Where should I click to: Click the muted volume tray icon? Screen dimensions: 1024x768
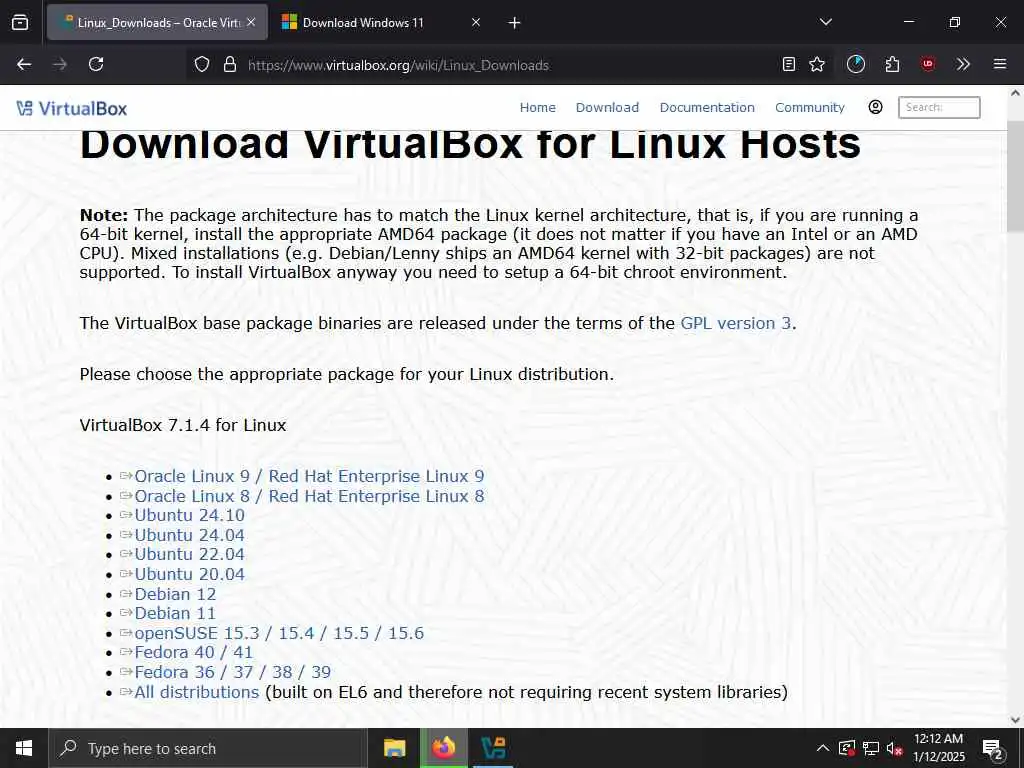click(894, 748)
